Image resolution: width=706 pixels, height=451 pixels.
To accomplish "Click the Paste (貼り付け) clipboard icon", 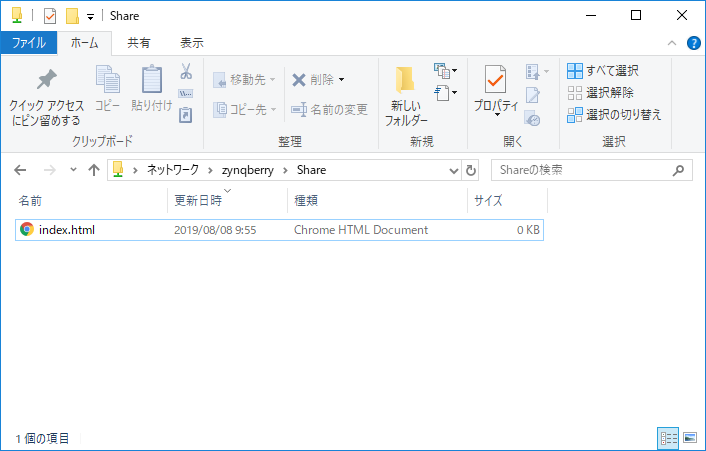I will tap(152, 81).
